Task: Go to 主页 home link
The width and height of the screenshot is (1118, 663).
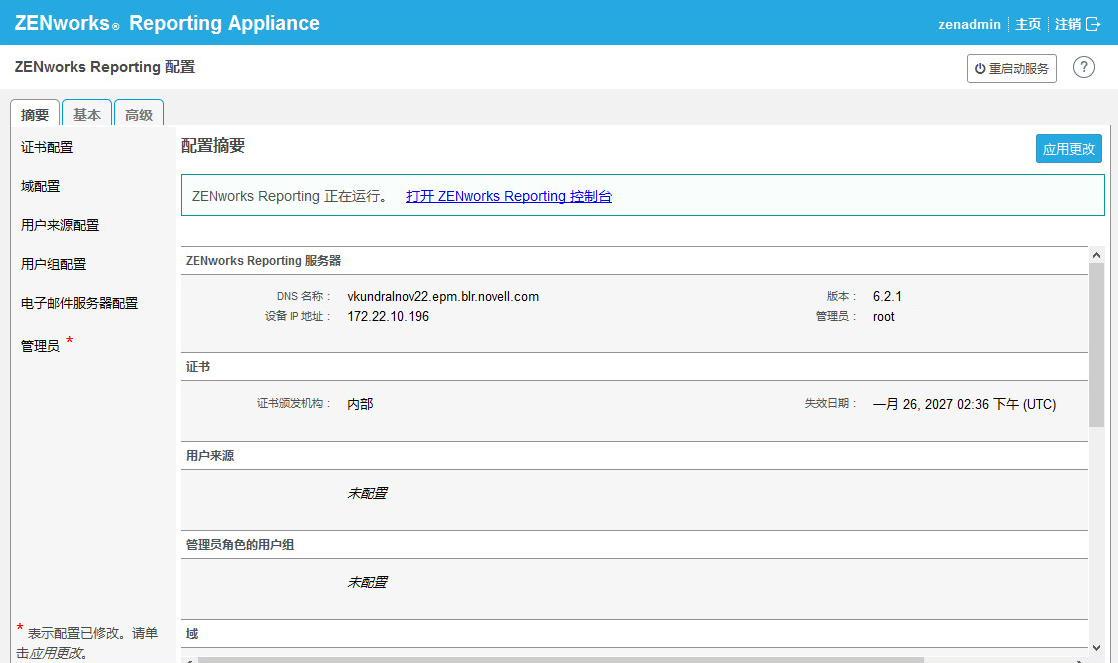Action: tap(1028, 24)
